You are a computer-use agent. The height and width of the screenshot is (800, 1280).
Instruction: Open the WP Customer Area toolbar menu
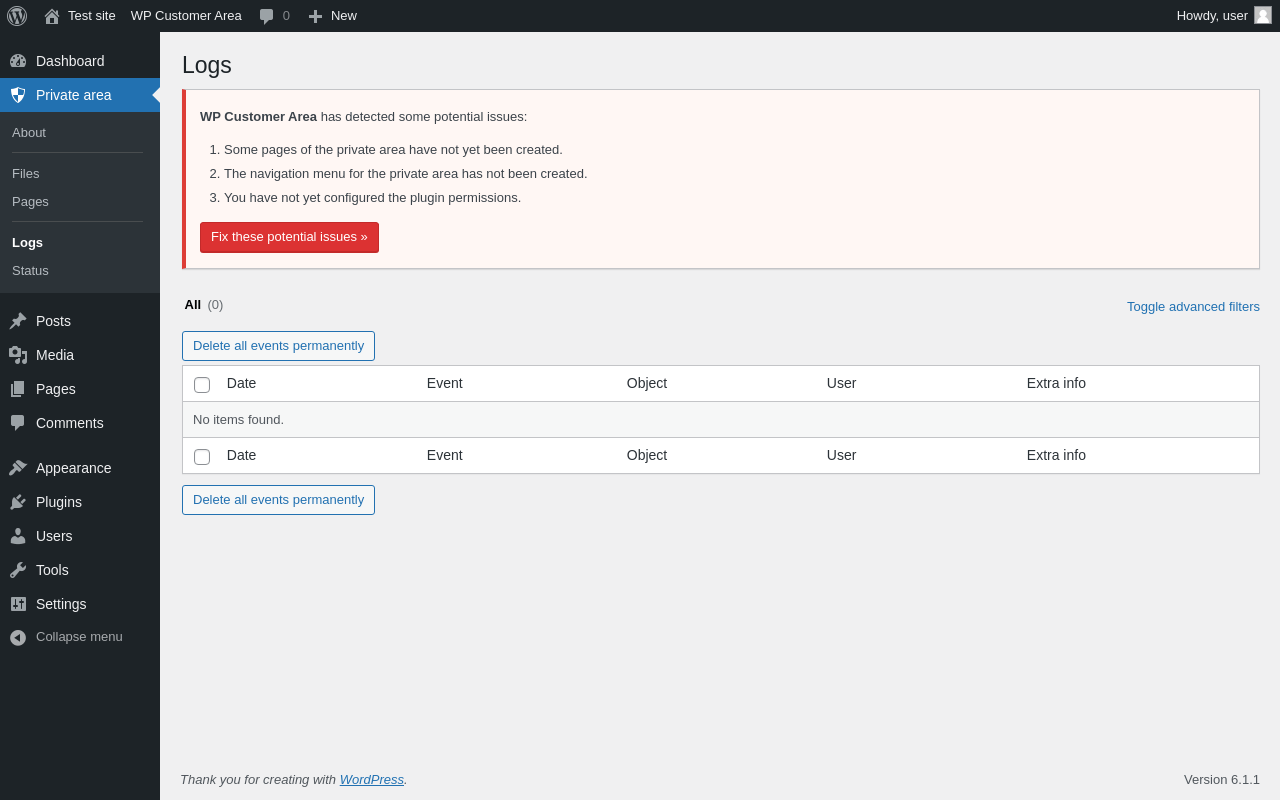[186, 16]
